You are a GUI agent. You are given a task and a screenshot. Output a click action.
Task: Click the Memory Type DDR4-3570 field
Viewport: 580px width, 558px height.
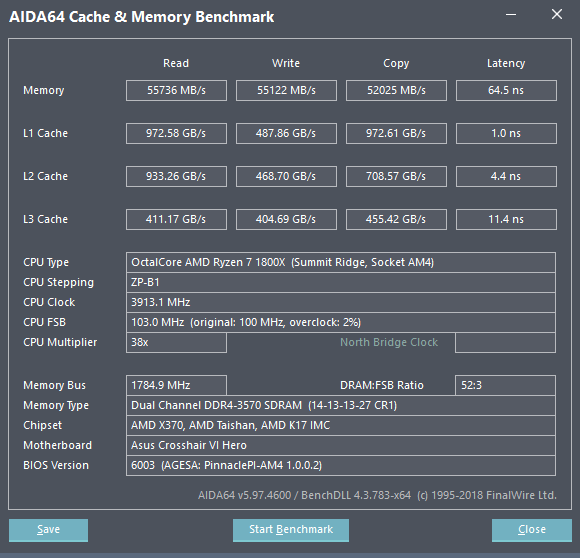pyautogui.click(x=341, y=405)
